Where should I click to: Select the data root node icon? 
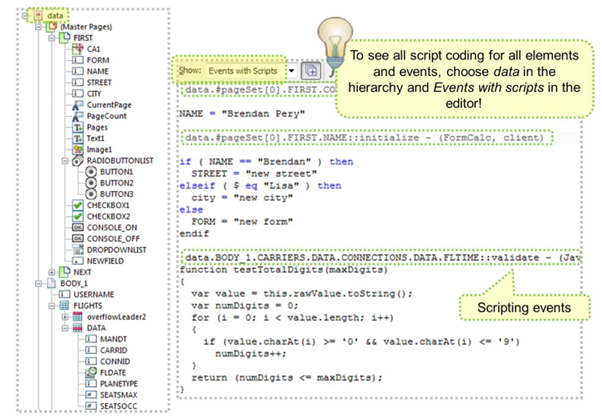[37, 17]
